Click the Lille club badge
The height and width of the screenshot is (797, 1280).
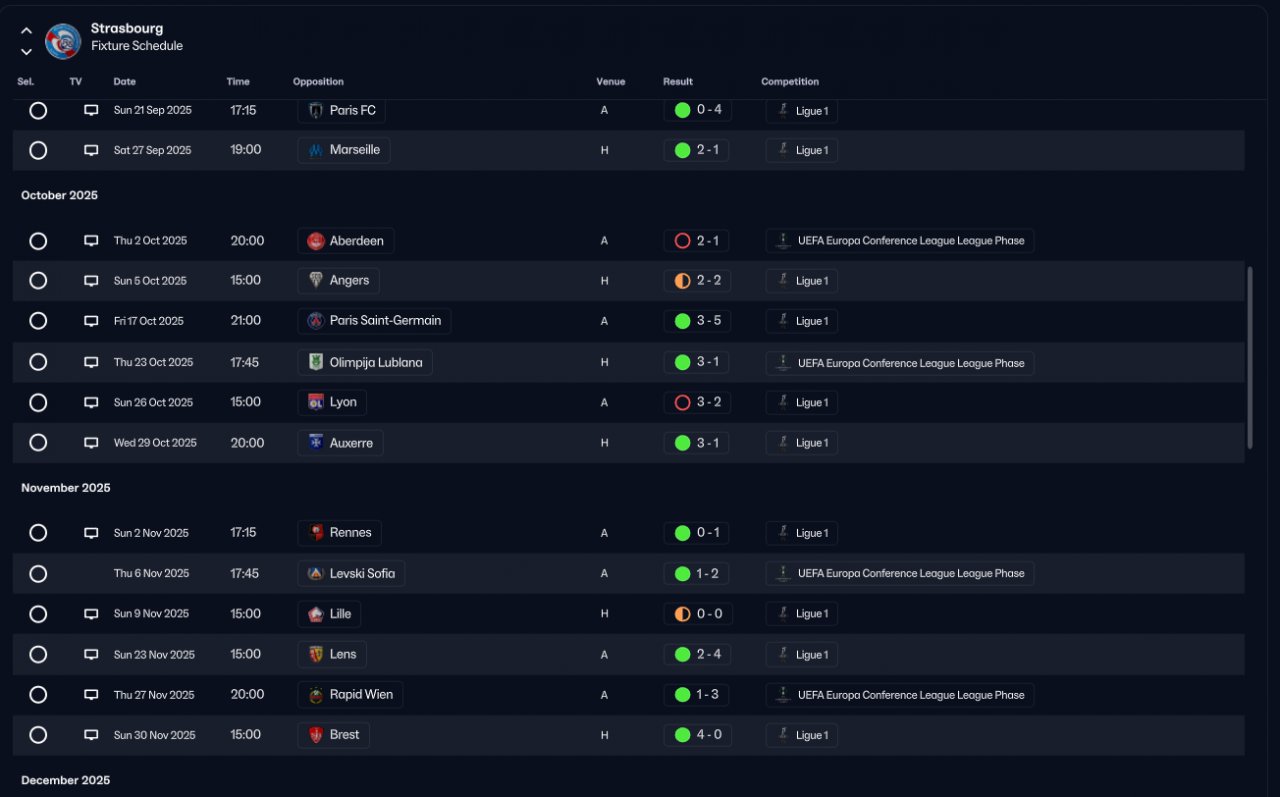[x=316, y=614]
